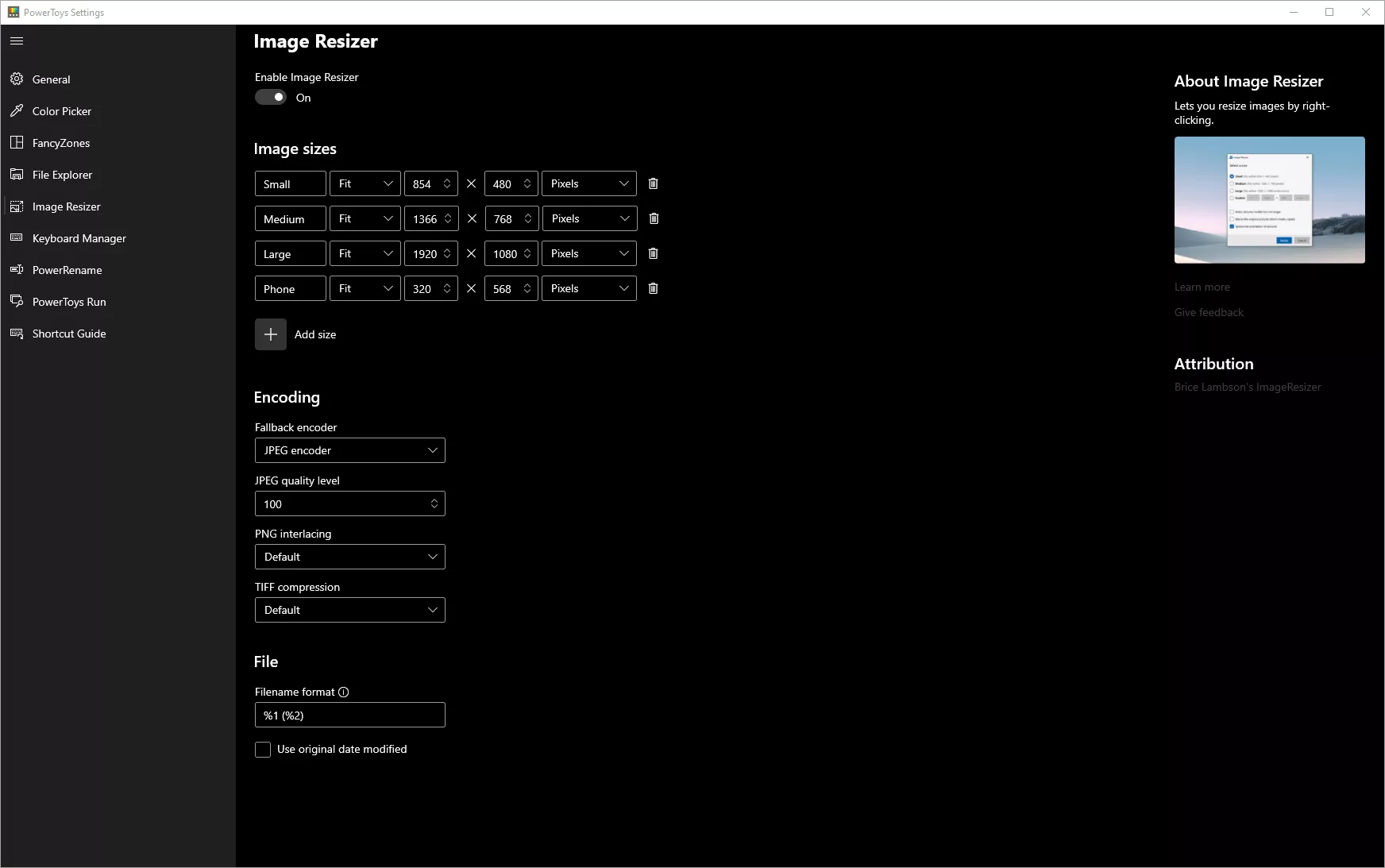
Task: Click the Shortcut Guide sidebar icon
Action: (x=17, y=333)
